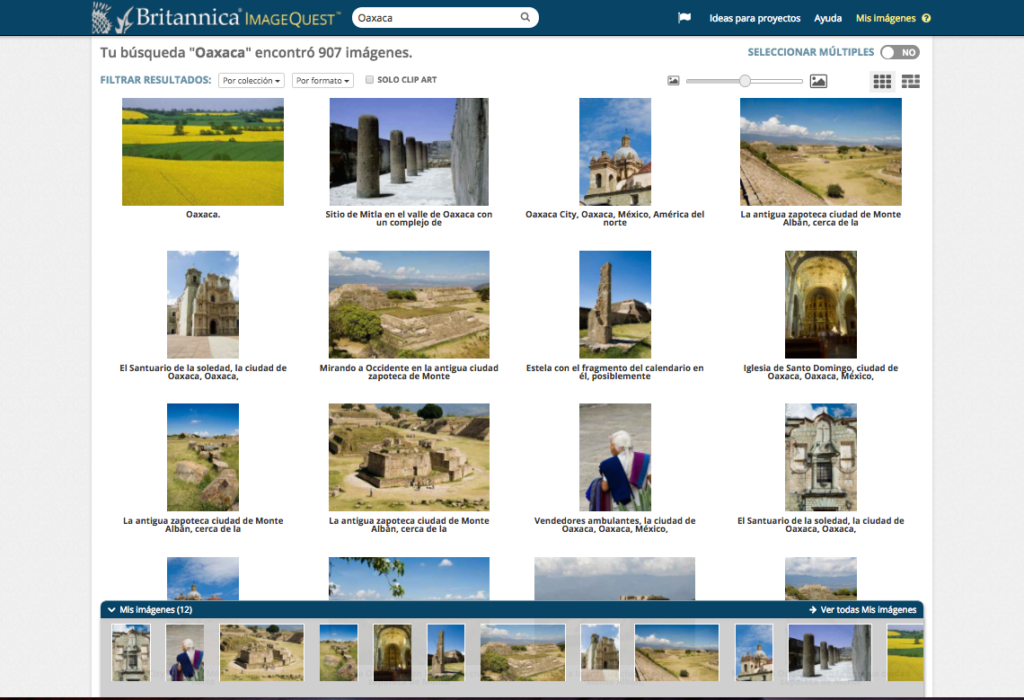
Task: Select the grid view layout icon
Action: point(882,81)
